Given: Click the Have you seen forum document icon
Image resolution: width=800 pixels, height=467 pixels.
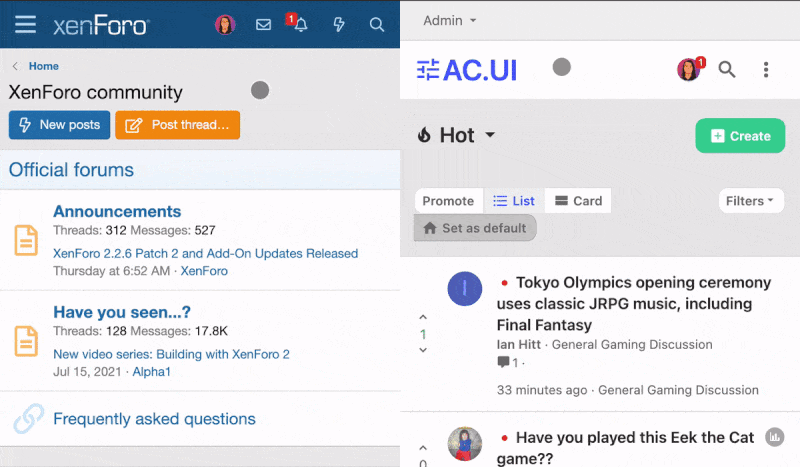Looking at the screenshot, I should tap(26, 341).
